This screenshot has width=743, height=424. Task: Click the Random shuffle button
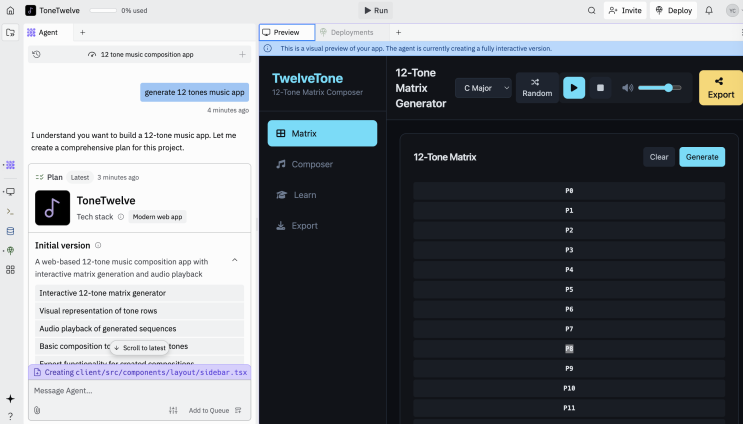tap(537, 88)
